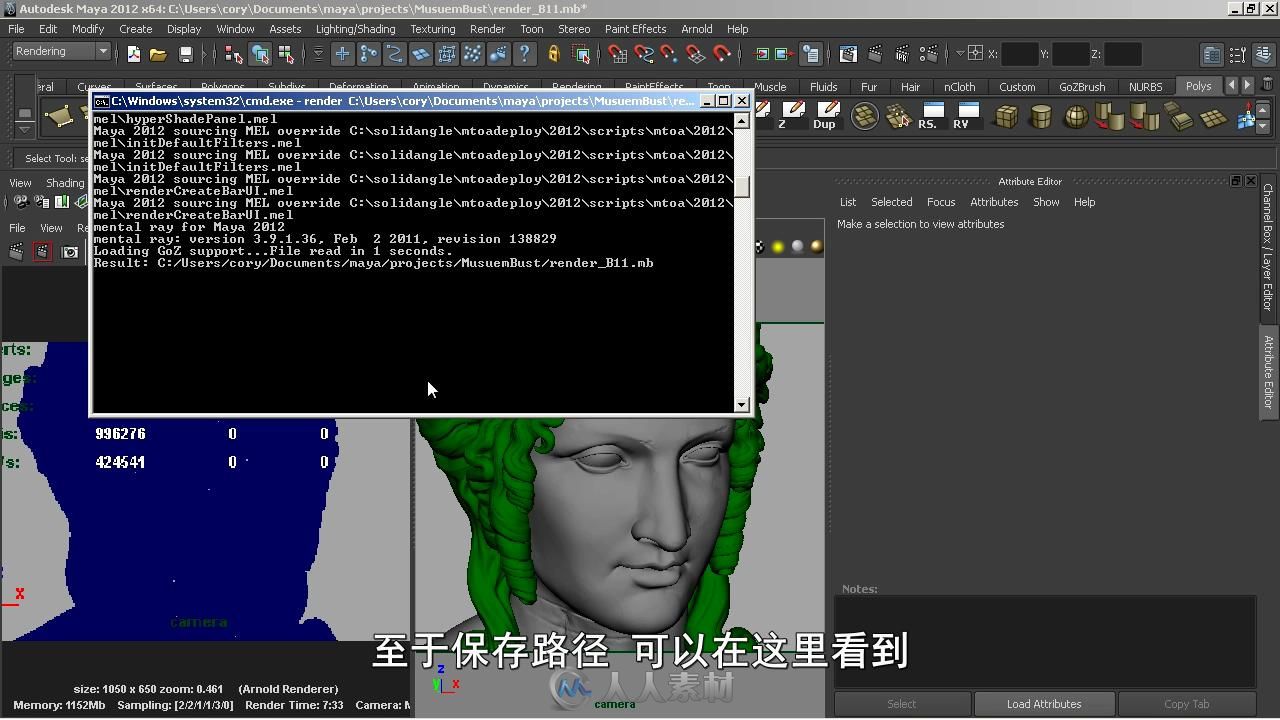Switch to the nCloth shelf tab

pyautogui.click(x=959, y=87)
